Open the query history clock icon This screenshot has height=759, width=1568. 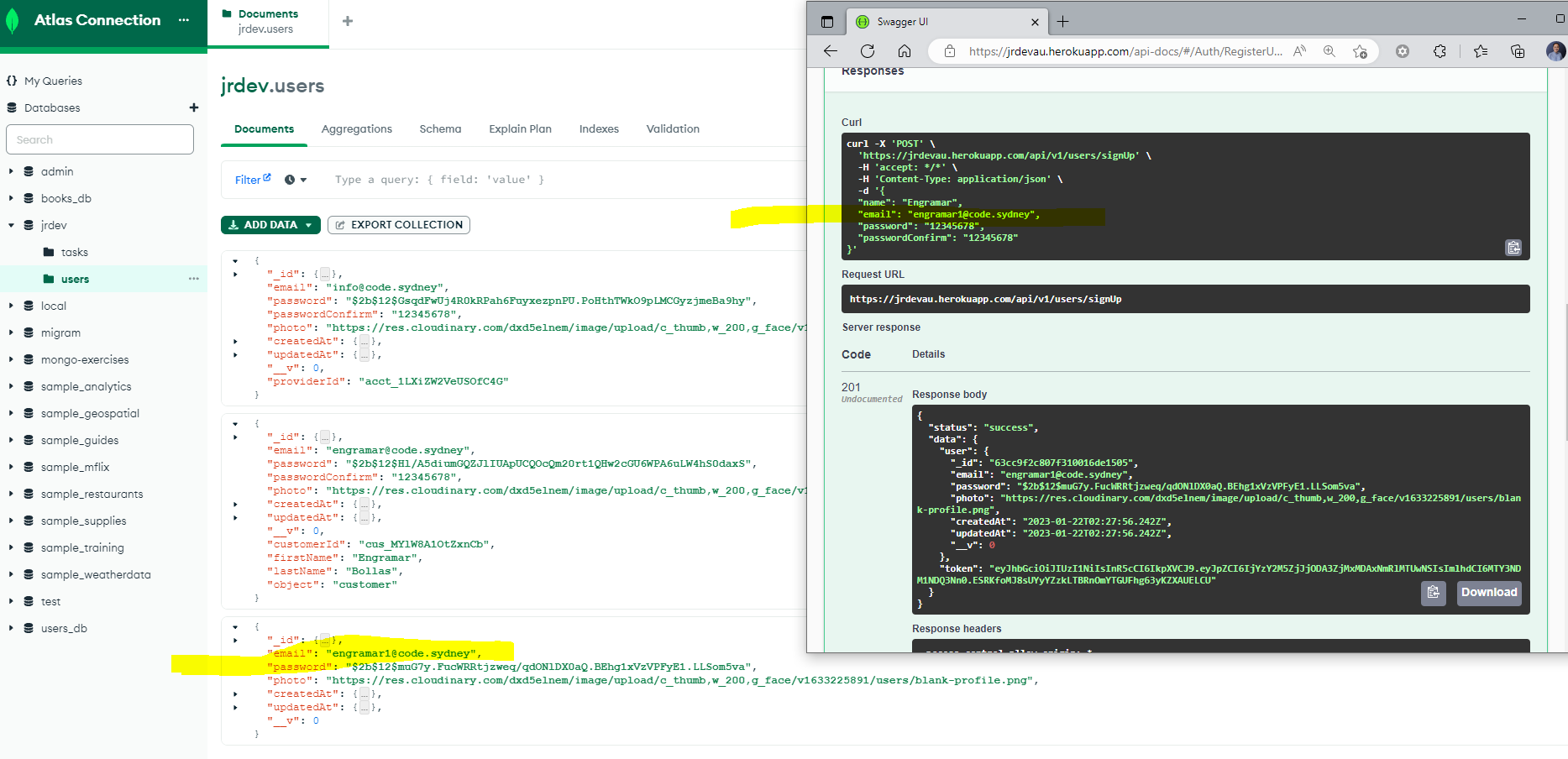click(x=288, y=179)
